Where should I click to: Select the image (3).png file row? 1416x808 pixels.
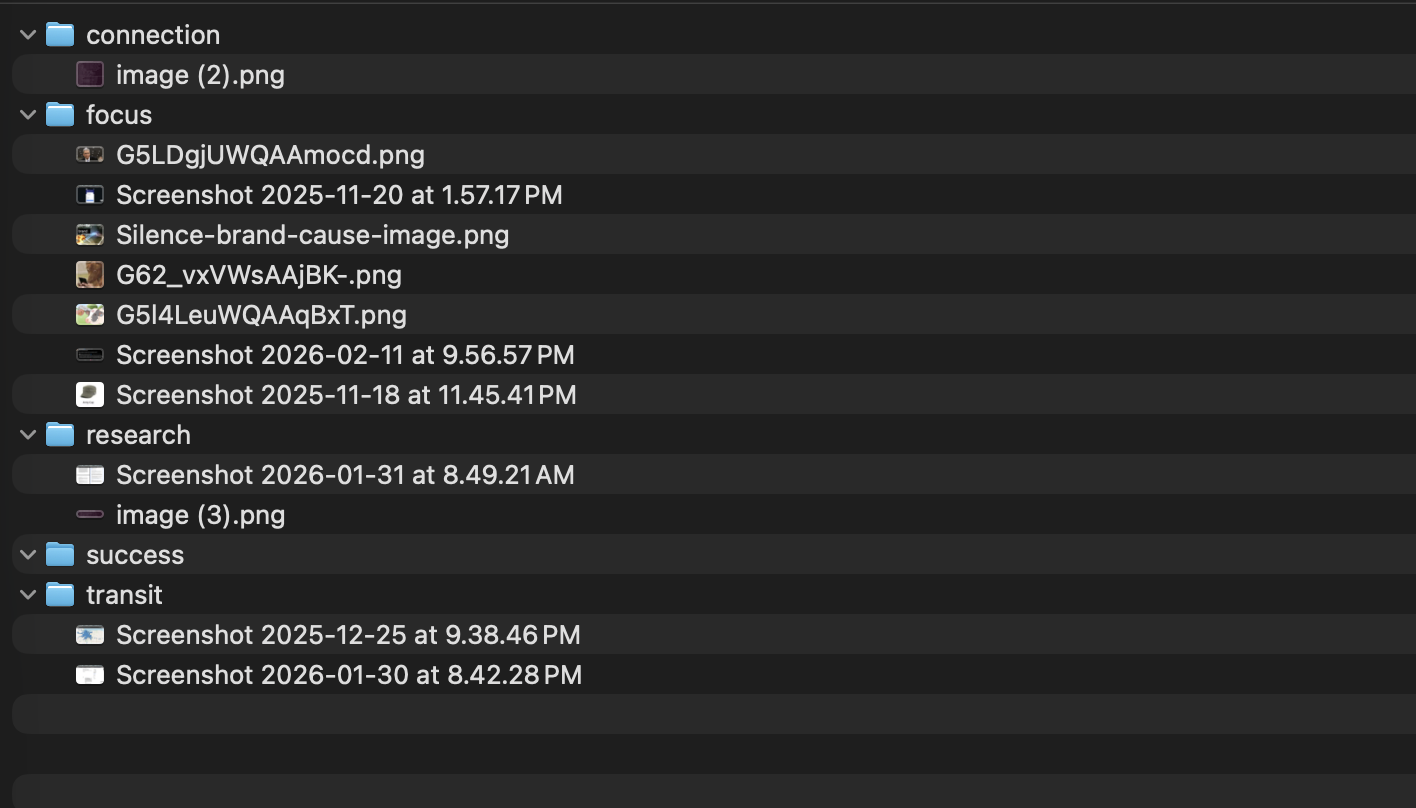200,515
